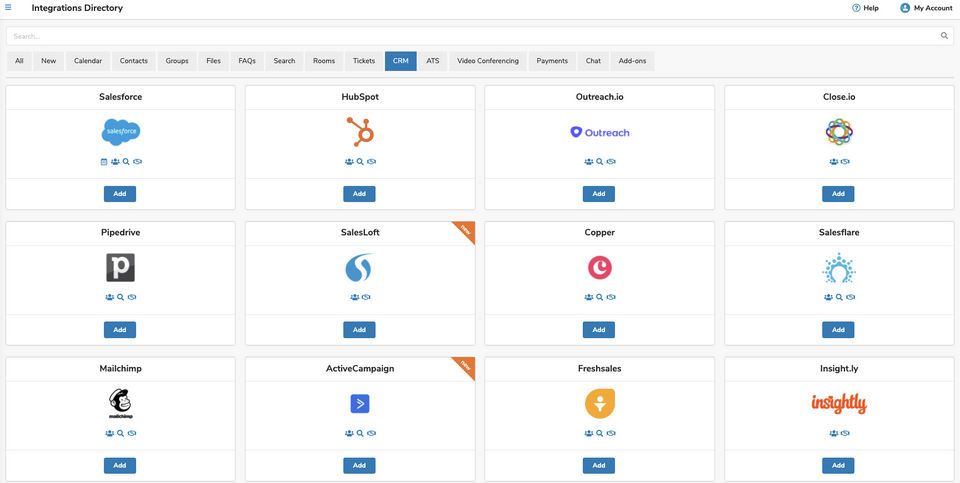Image resolution: width=960 pixels, height=483 pixels.
Task: Open the hamburger menu icon
Action: pyautogui.click(x=8, y=7)
